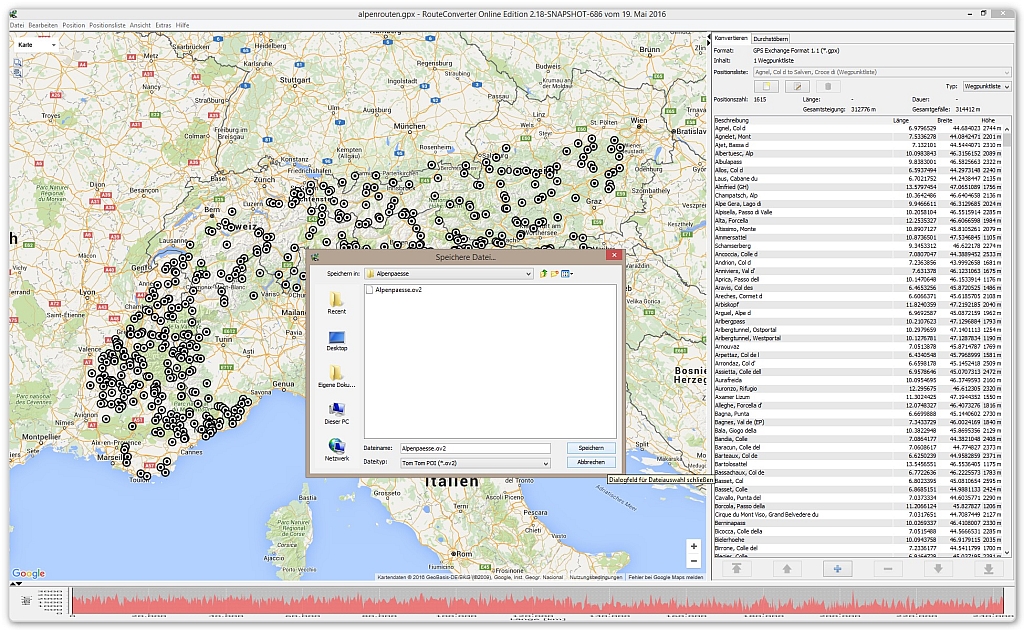
Task: Click the rename position list pencil icon
Action: click(797, 87)
